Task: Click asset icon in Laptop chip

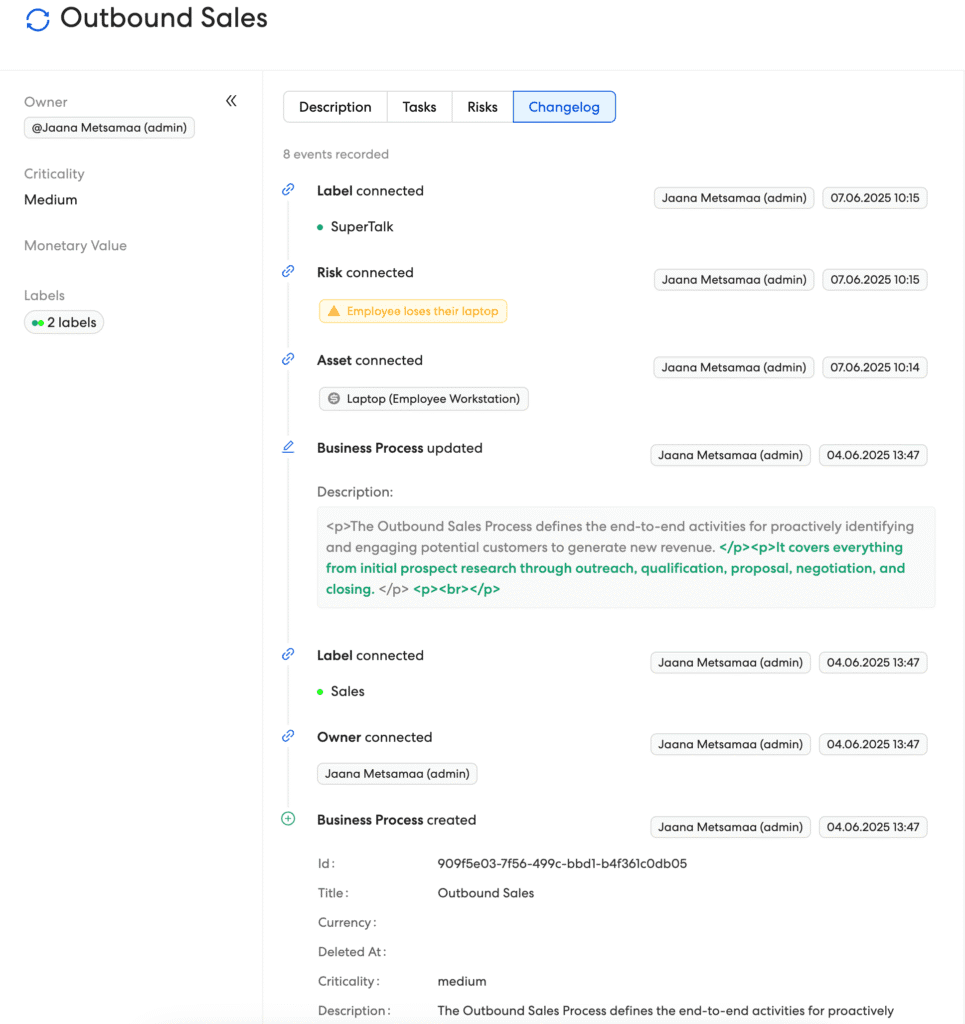Action: tap(334, 398)
